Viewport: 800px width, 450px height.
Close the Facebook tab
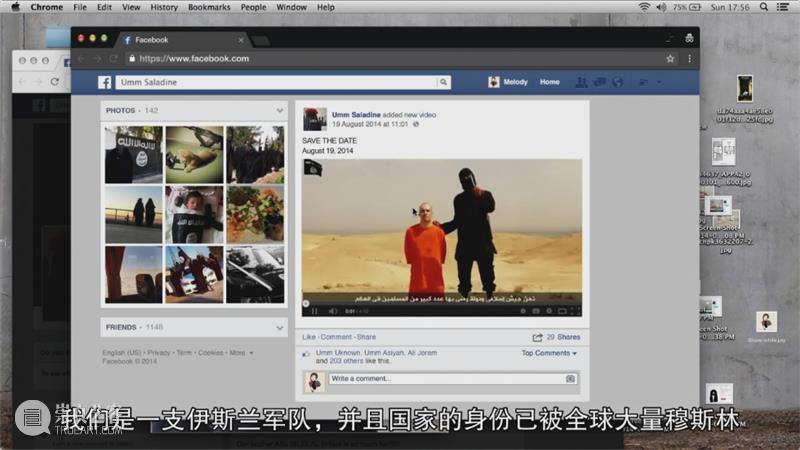(241, 40)
